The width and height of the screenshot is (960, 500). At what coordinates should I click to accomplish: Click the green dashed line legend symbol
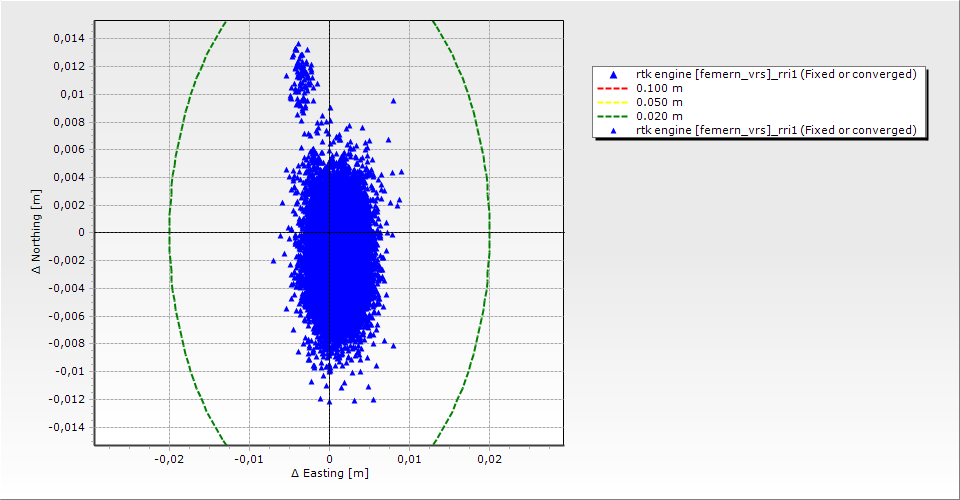(x=613, y=116)
